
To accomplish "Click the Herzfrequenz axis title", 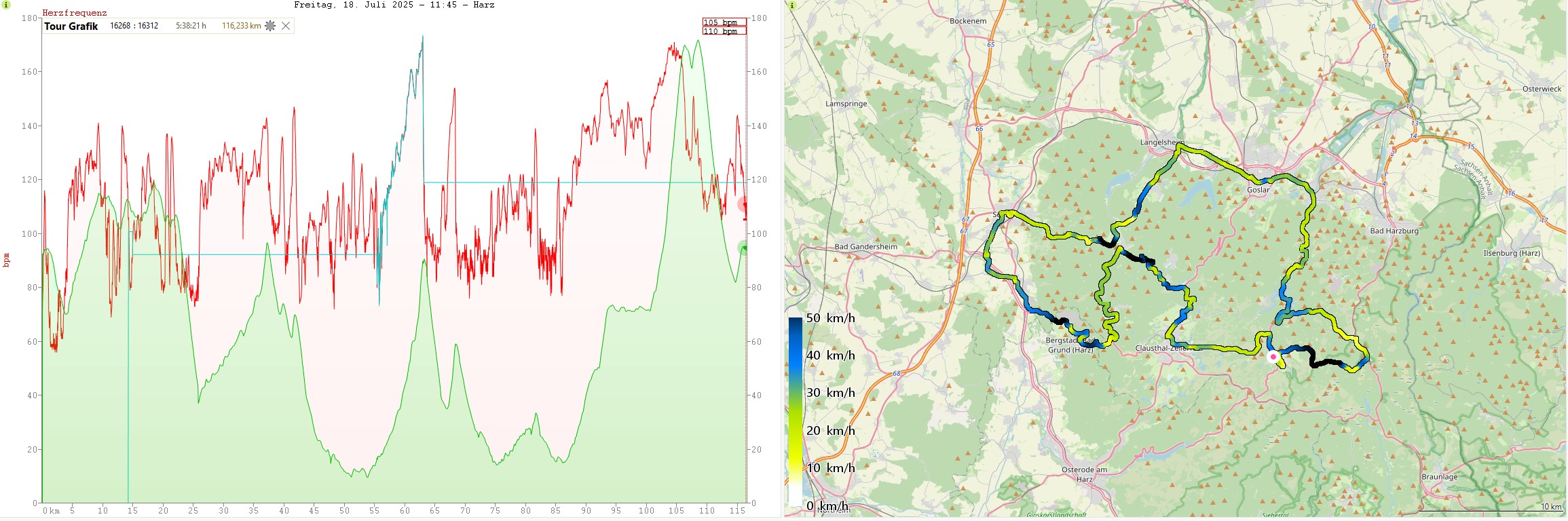I will pos(75,13).
